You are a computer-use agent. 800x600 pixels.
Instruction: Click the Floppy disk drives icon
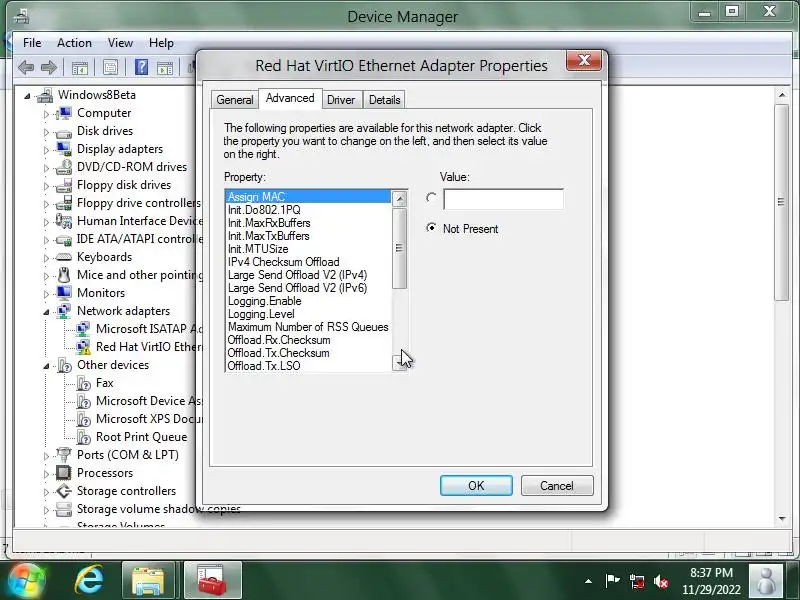[64, 185]
